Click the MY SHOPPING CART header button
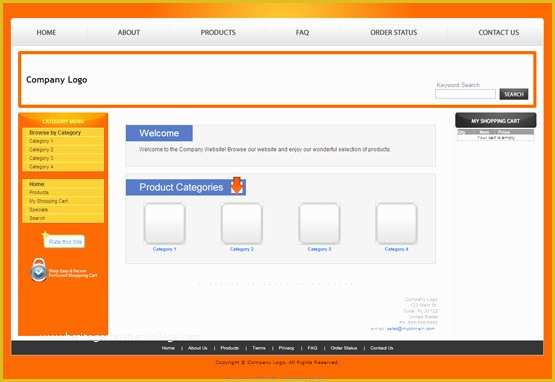Image resolution: width=555 pixels, height=382 pixels. (x=496, y=120)
